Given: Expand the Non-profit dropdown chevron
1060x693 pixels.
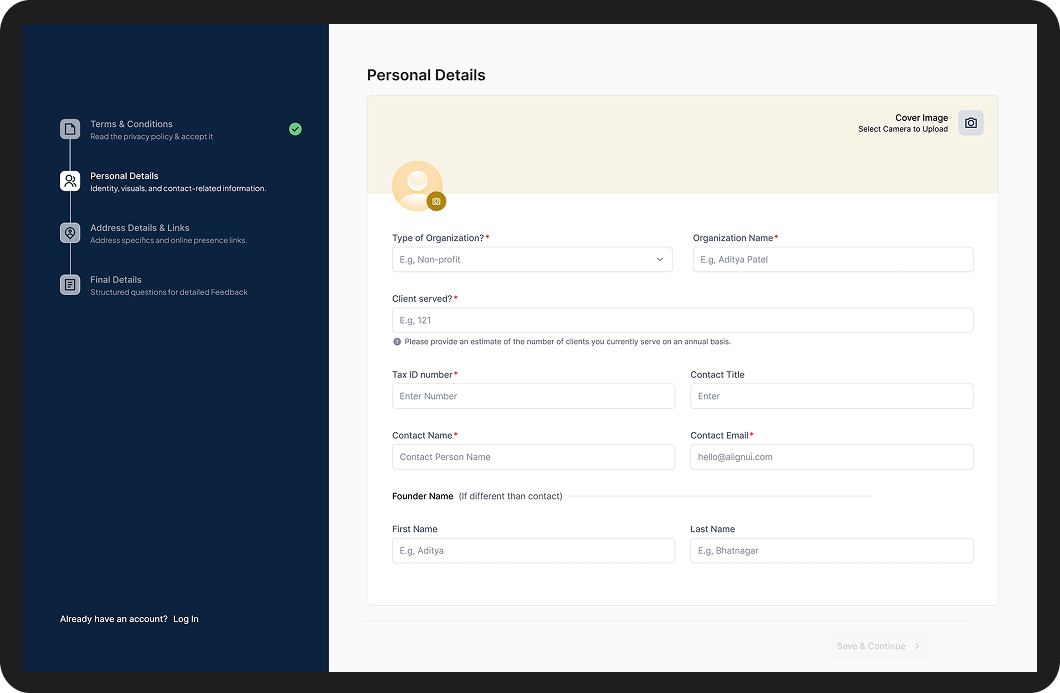Looking at the screenshot, I should tap(660, 260).
